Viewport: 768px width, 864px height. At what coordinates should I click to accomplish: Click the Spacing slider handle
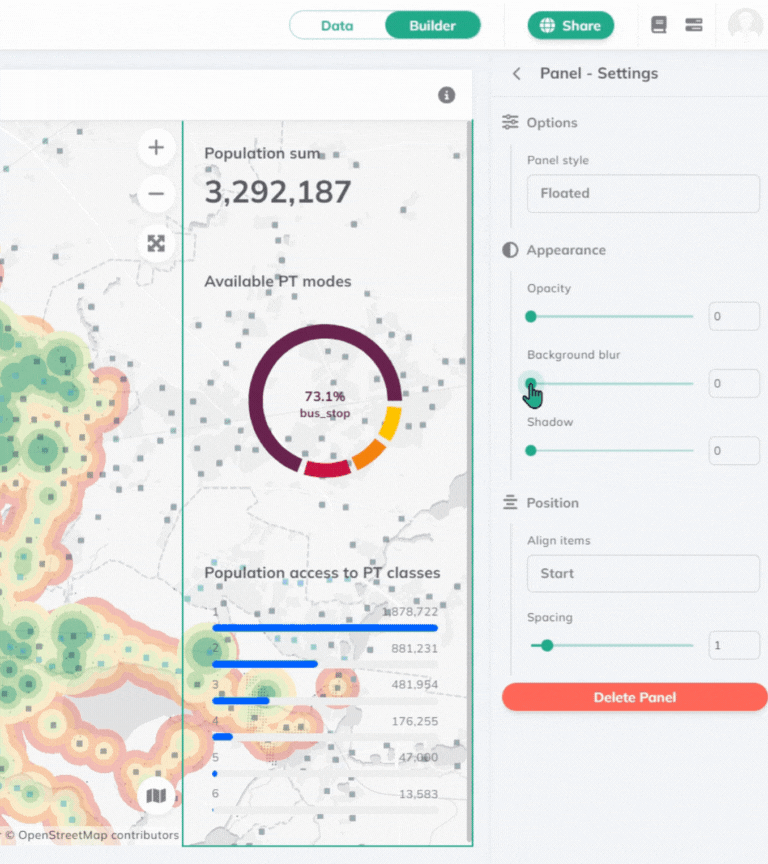[x=547, y=645]
